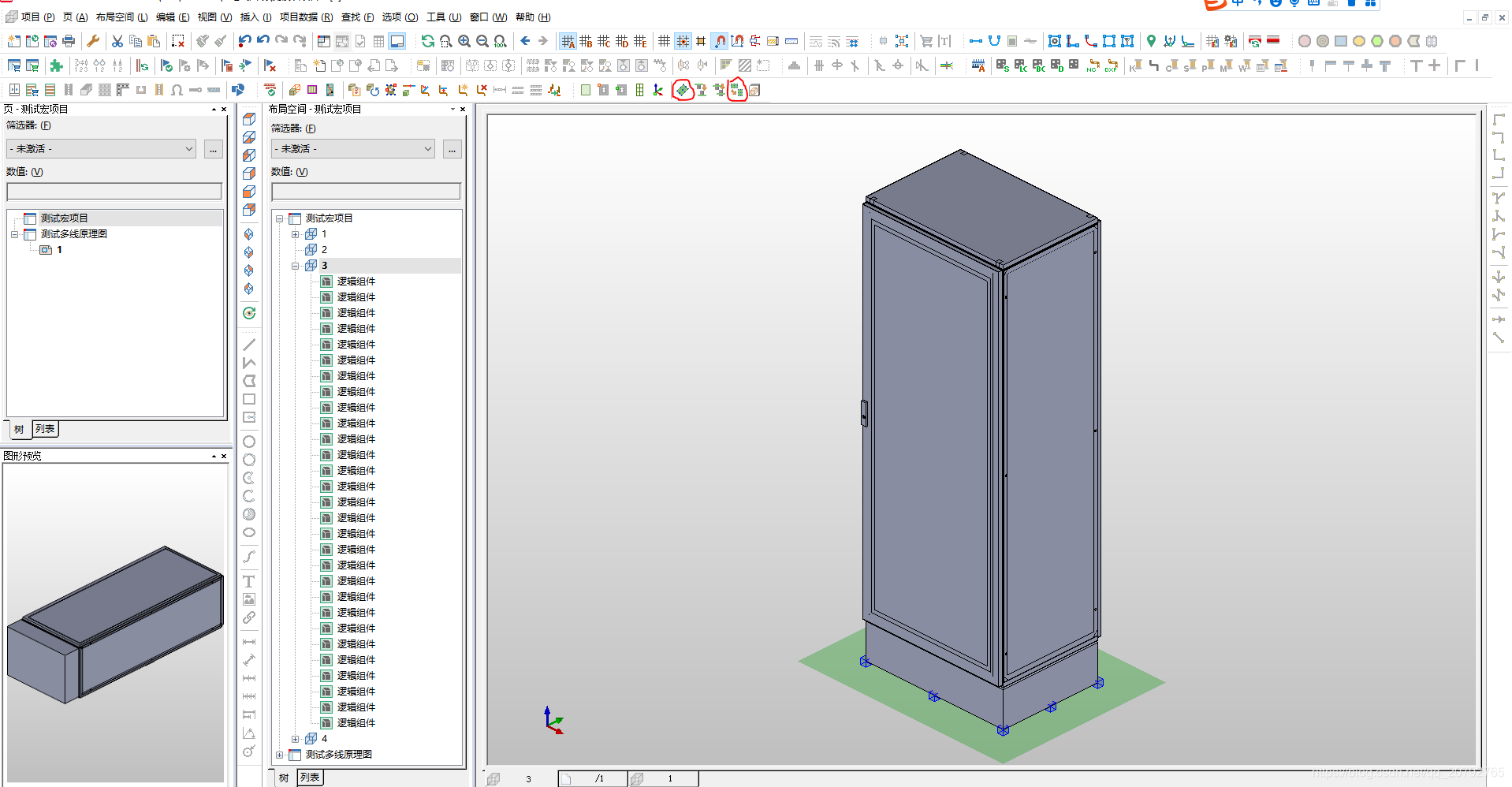This screenshot has height=787, width=1512.
Task: Collapse layout space node 3
Action: pos(295,266)
